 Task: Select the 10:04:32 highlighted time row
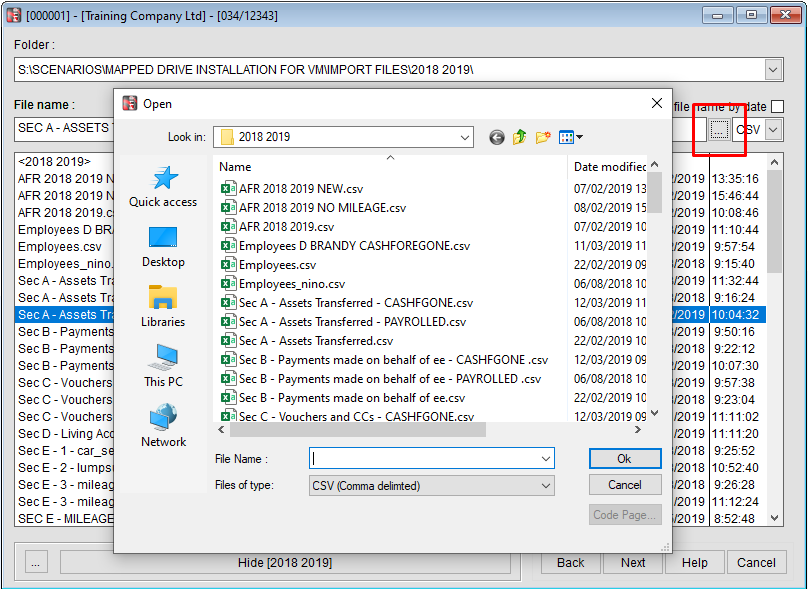(735, 315)
